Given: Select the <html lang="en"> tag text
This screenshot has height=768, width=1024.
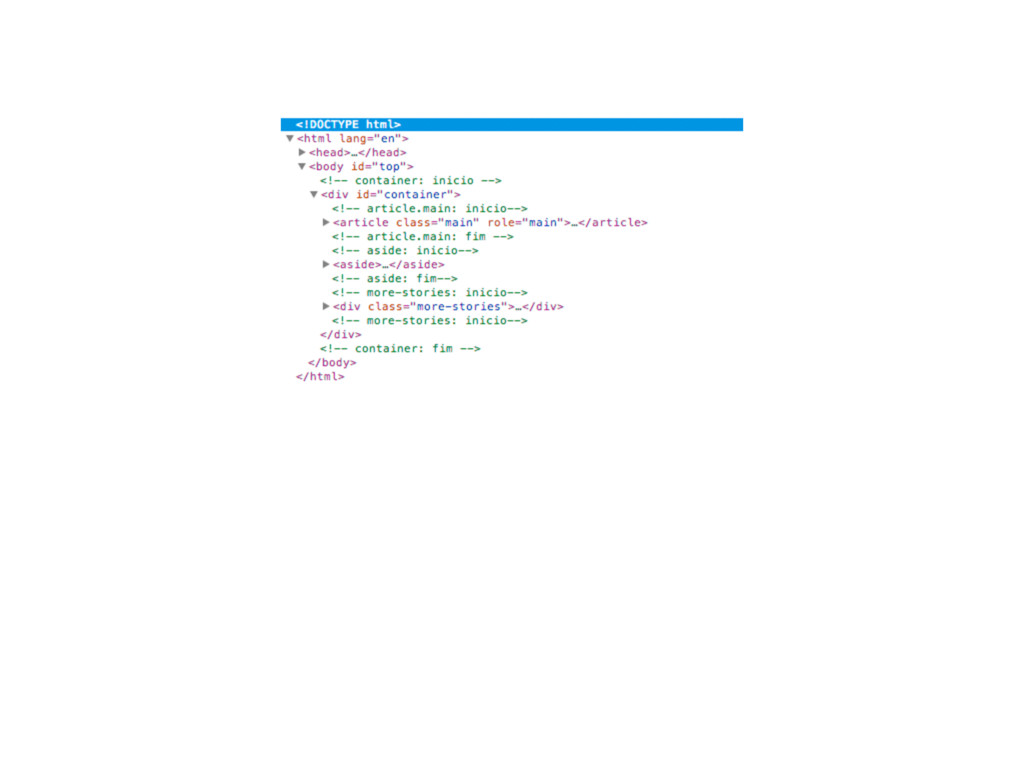Looking at the screenshot, I should (353, 138).
